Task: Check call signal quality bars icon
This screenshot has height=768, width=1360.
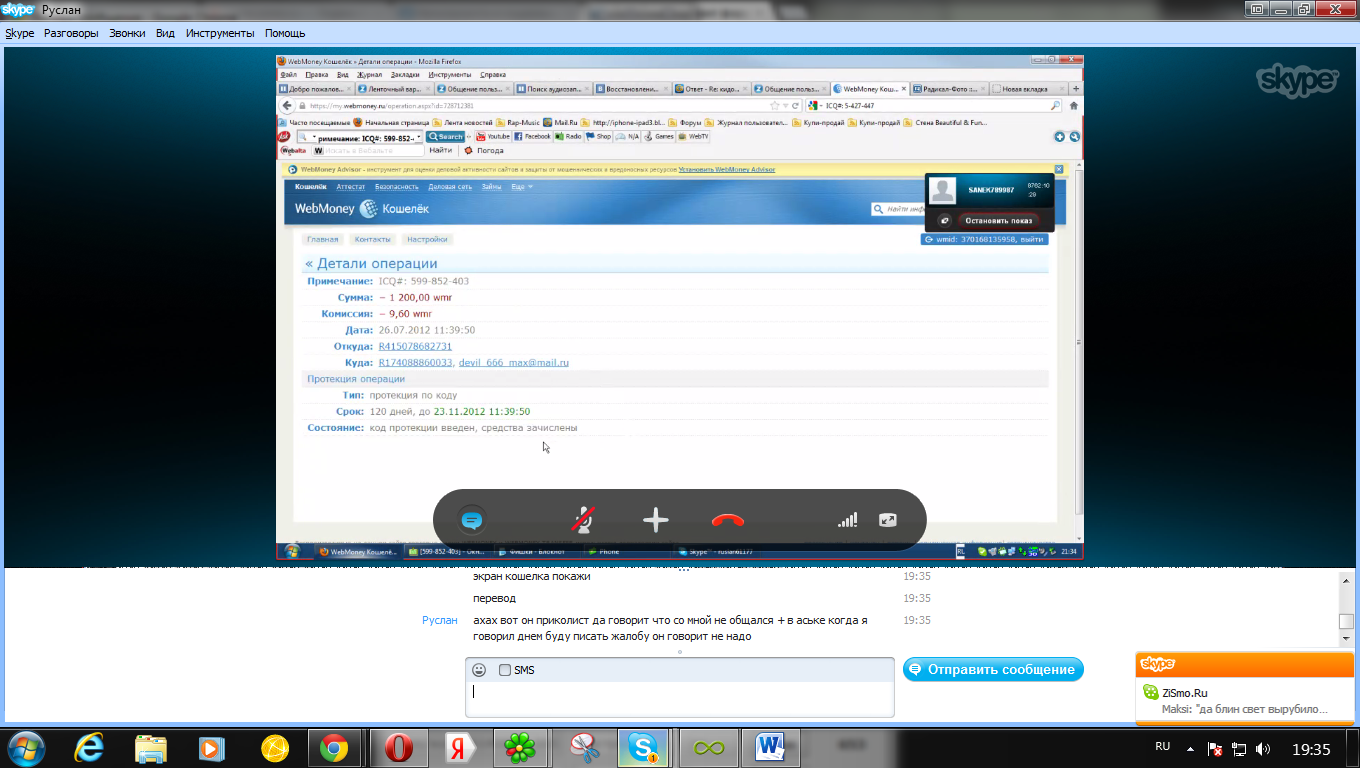Action: click(847, 520)
